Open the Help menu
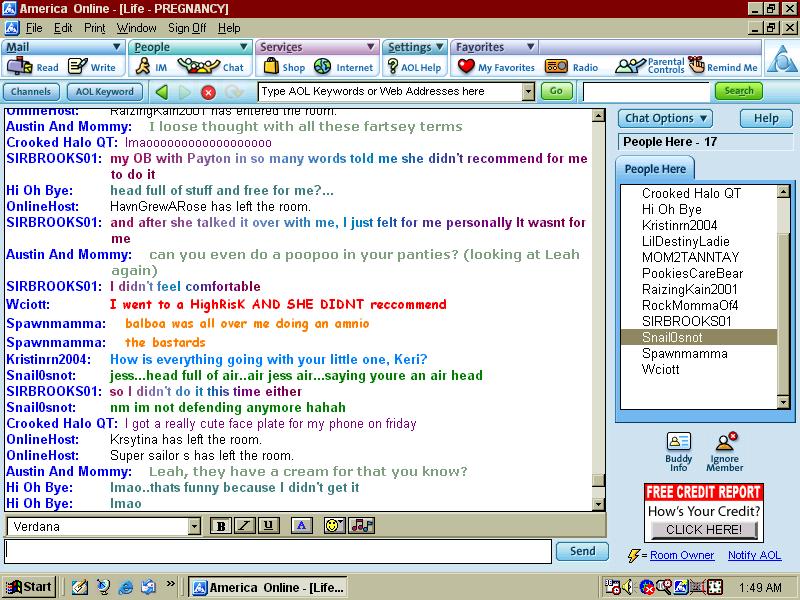This screenshot has height=600, width=800. click(229, 28)
